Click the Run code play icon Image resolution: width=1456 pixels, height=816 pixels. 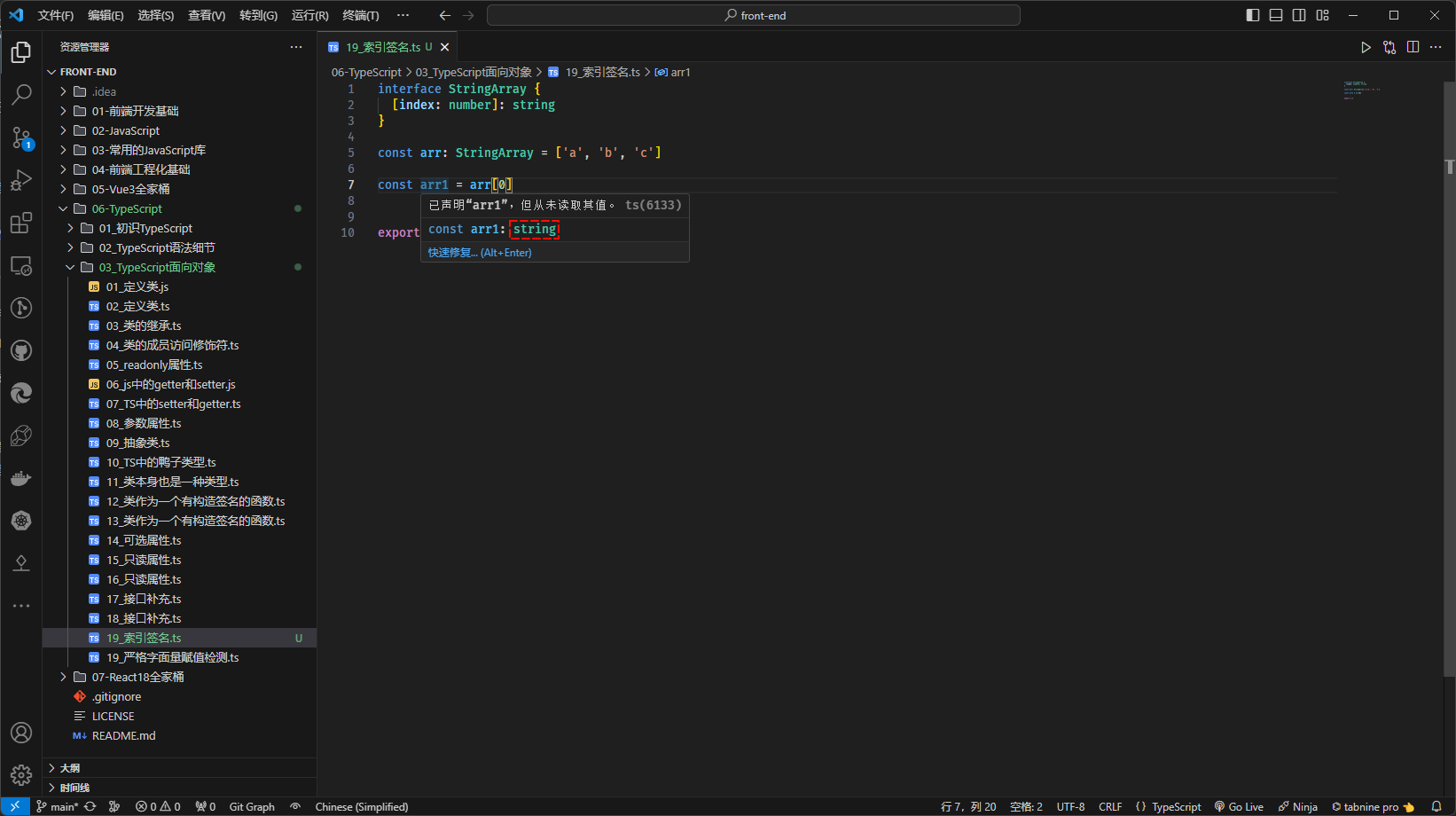pyautogui.click(x=1366, y=47)
